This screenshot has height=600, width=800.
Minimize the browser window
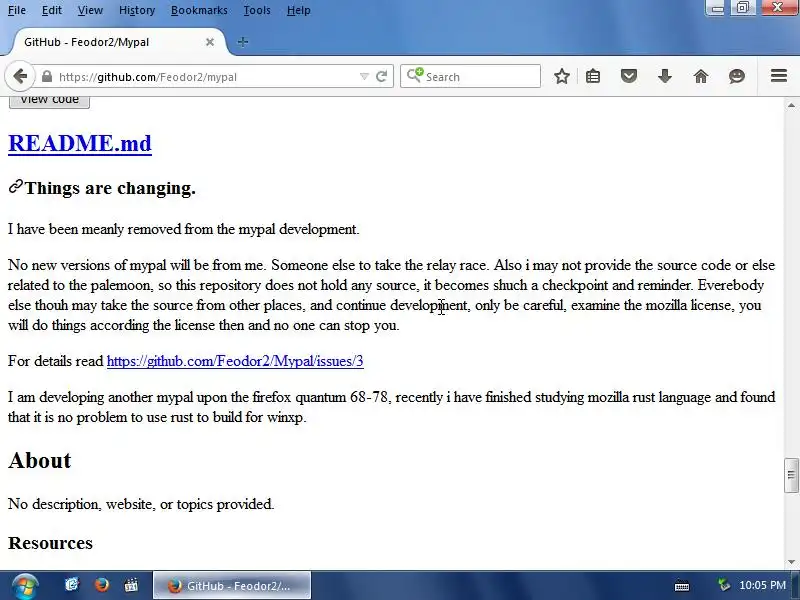(717, 8)
